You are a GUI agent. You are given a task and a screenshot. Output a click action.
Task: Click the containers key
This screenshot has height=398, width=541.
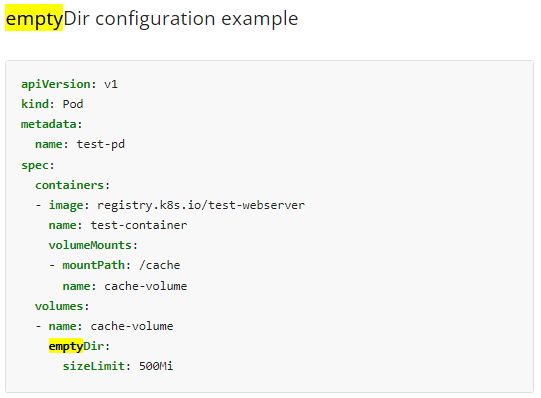click(x=72, y=185)
